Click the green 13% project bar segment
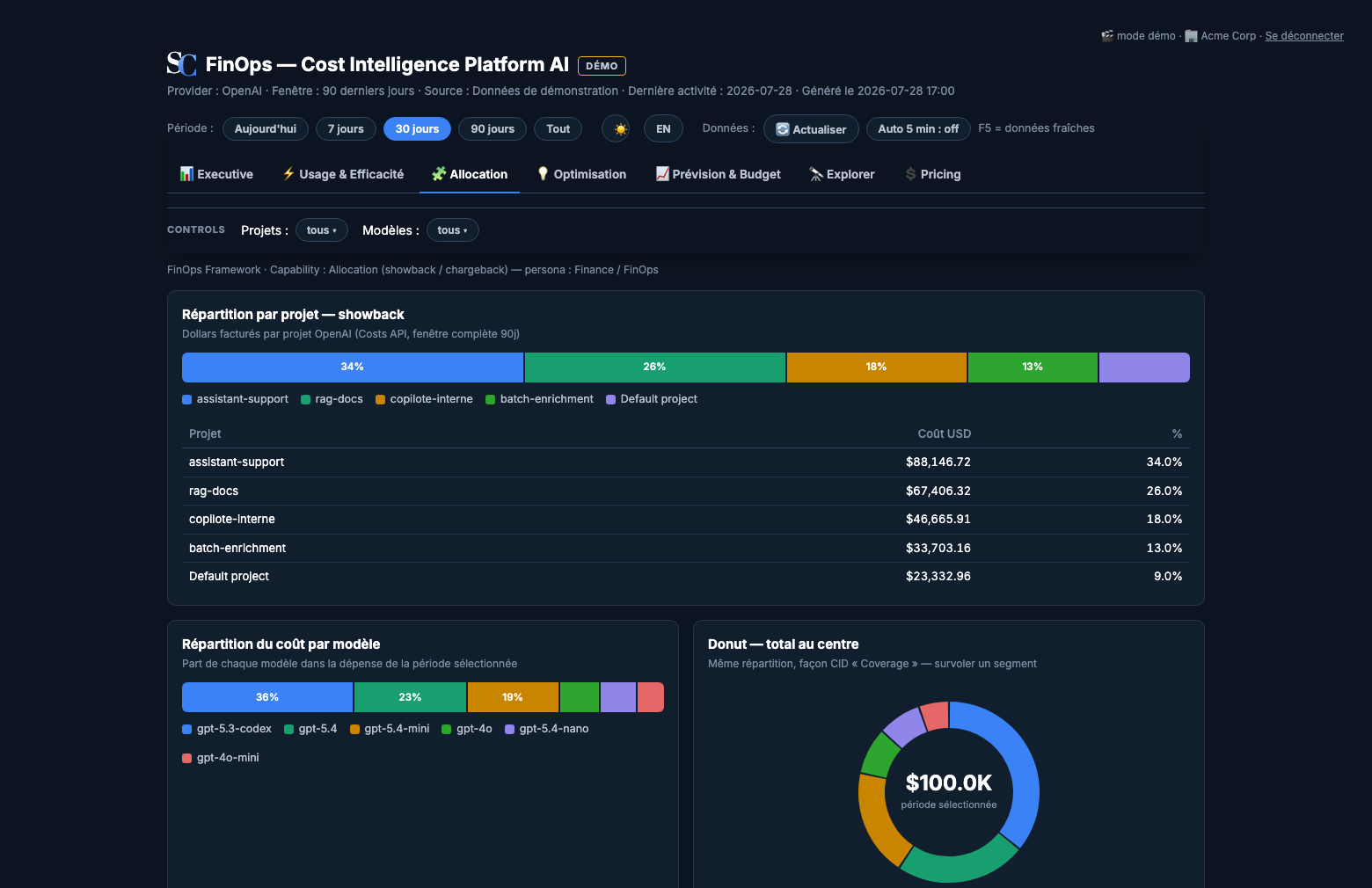 coord(1033,368)
